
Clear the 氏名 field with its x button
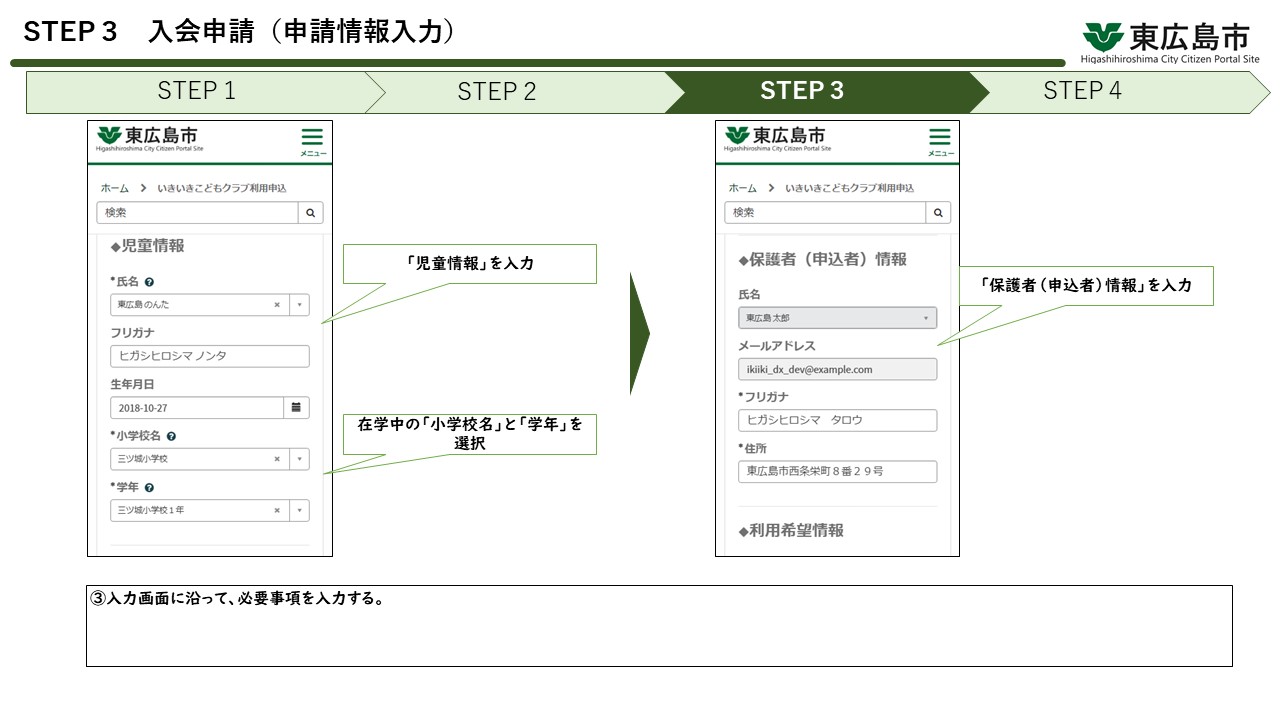[x=278, y=305]
